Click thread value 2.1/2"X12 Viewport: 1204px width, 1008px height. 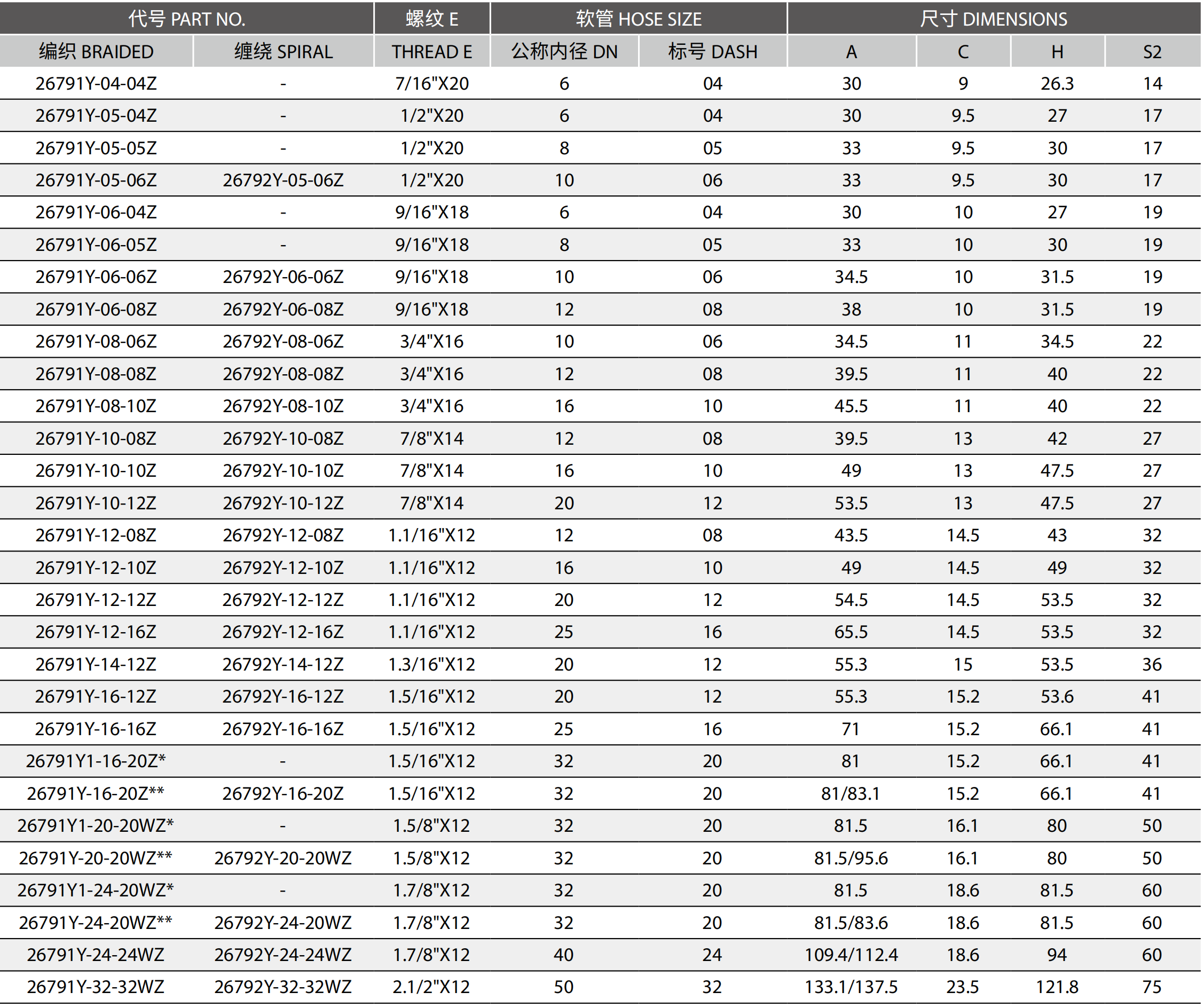(432, 987)
